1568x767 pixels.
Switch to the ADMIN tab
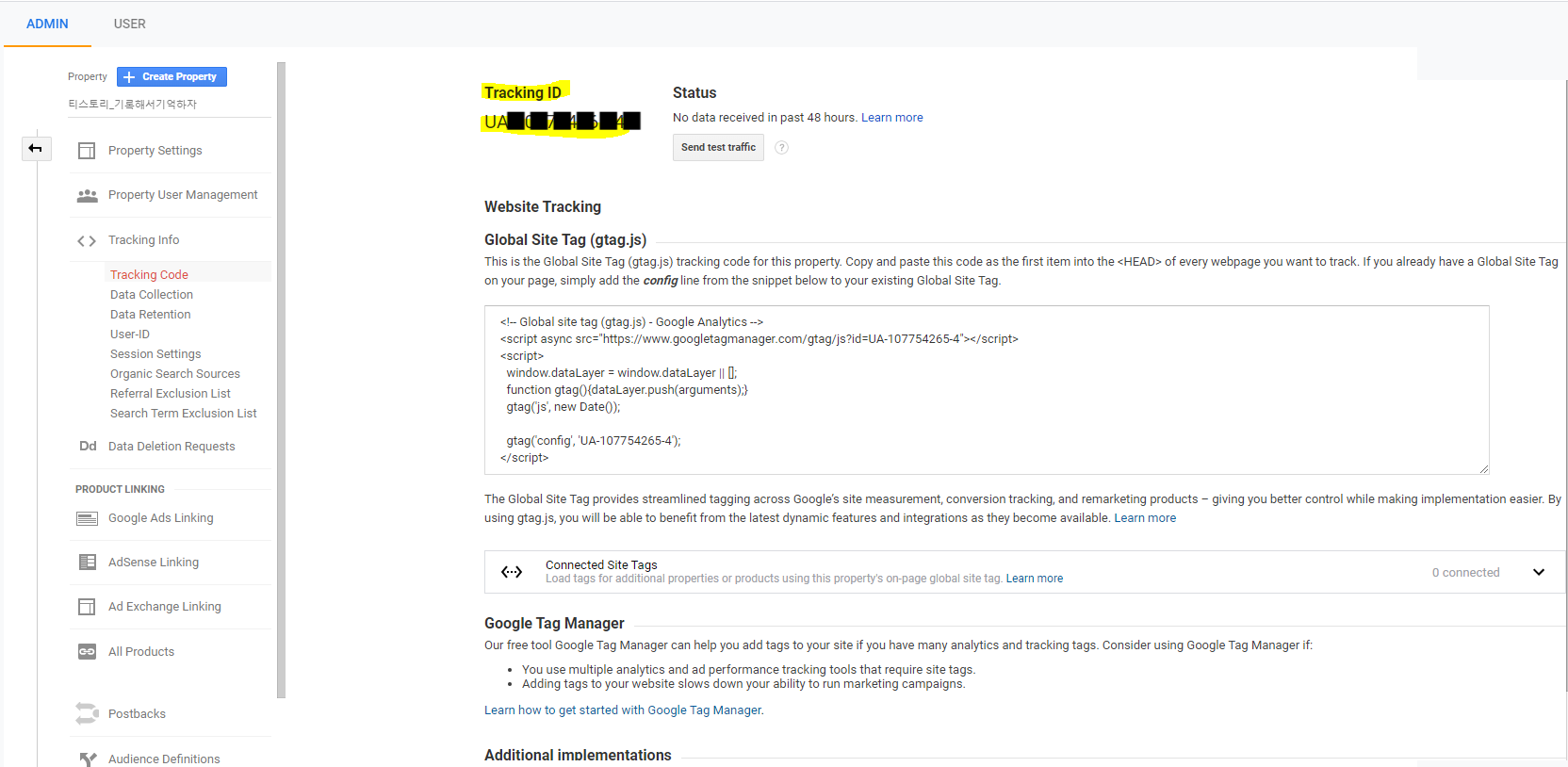point(47,24)
